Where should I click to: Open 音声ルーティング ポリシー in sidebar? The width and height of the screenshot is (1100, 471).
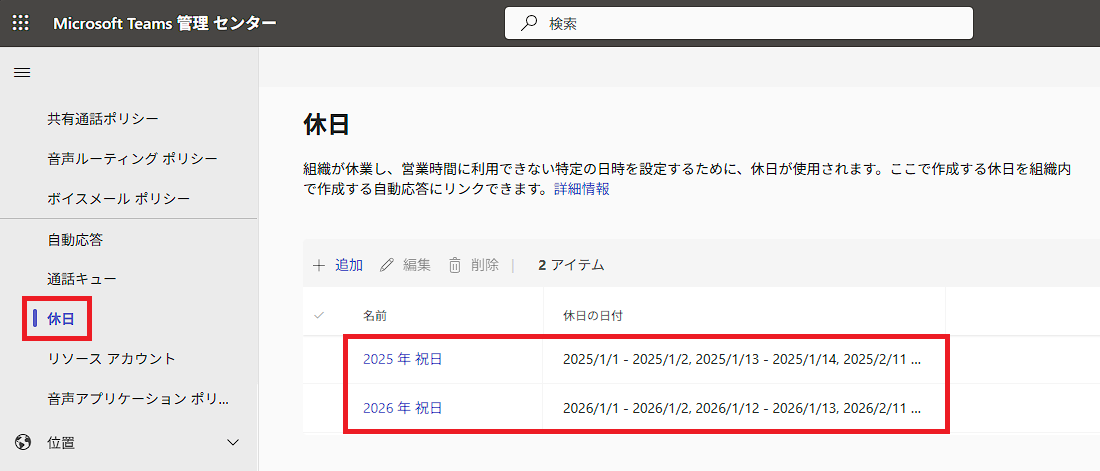point(132,159)
